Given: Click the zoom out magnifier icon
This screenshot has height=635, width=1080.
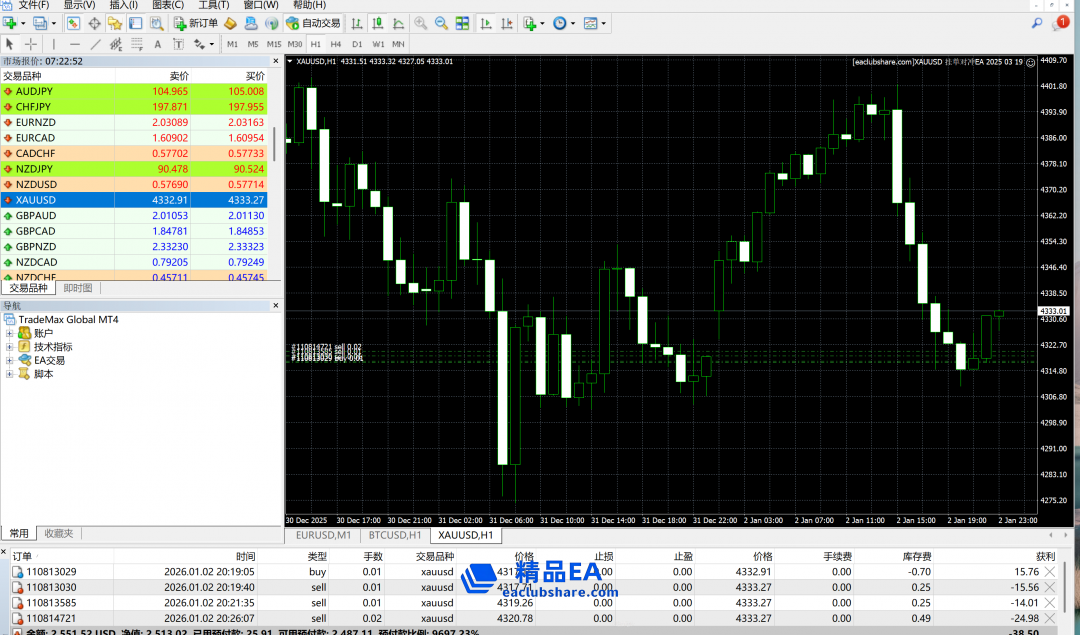Looking at the screenshot, I should (x=441, y=23).
